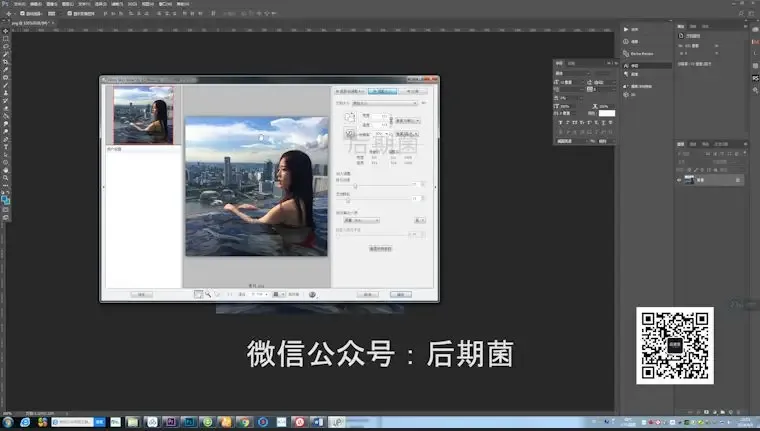The width and height of the screenshot is (760, 431).
Task: Open Microsoft Word from the taskbar
Action: coord(318,422)
